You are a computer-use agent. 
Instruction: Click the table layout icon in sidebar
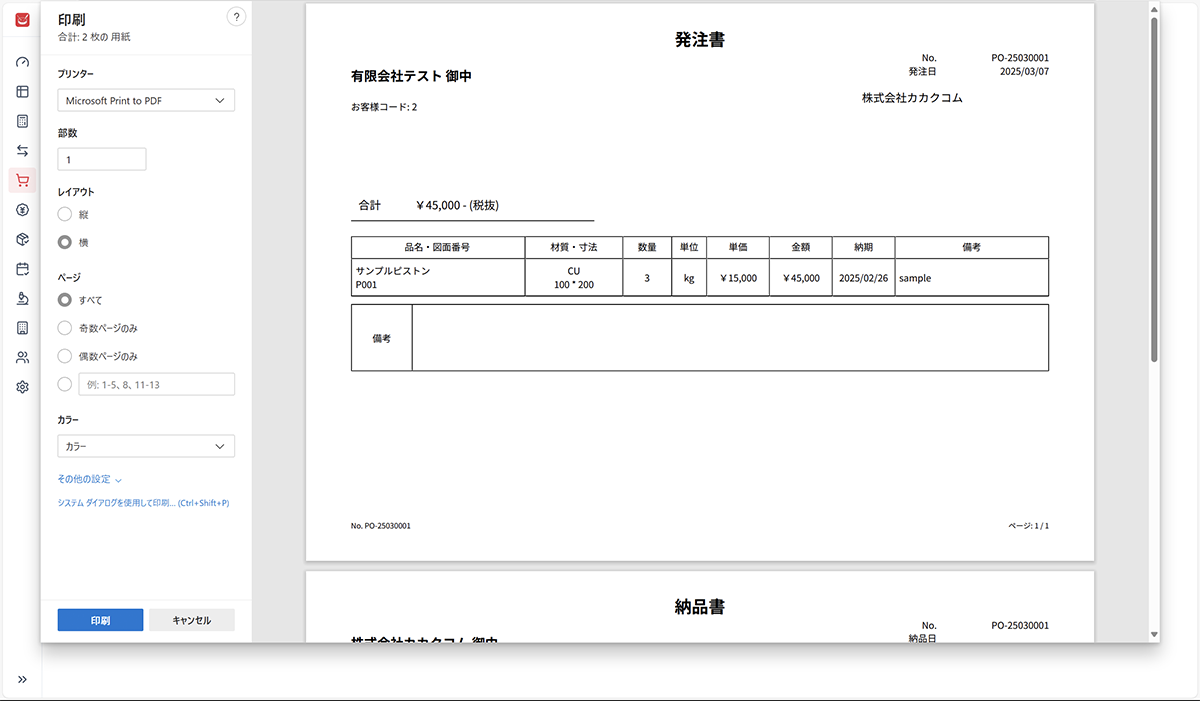pos(22,92)
